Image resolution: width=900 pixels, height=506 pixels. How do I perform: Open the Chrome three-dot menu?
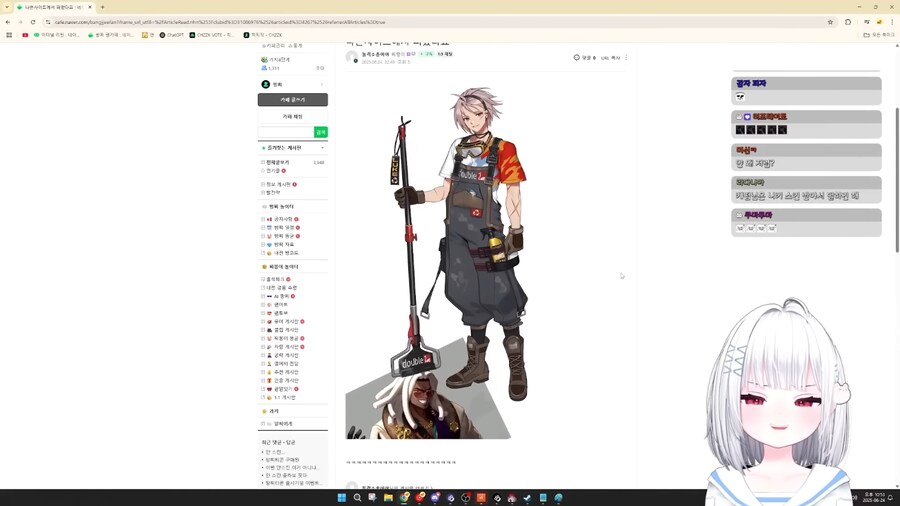pos(893,22)
